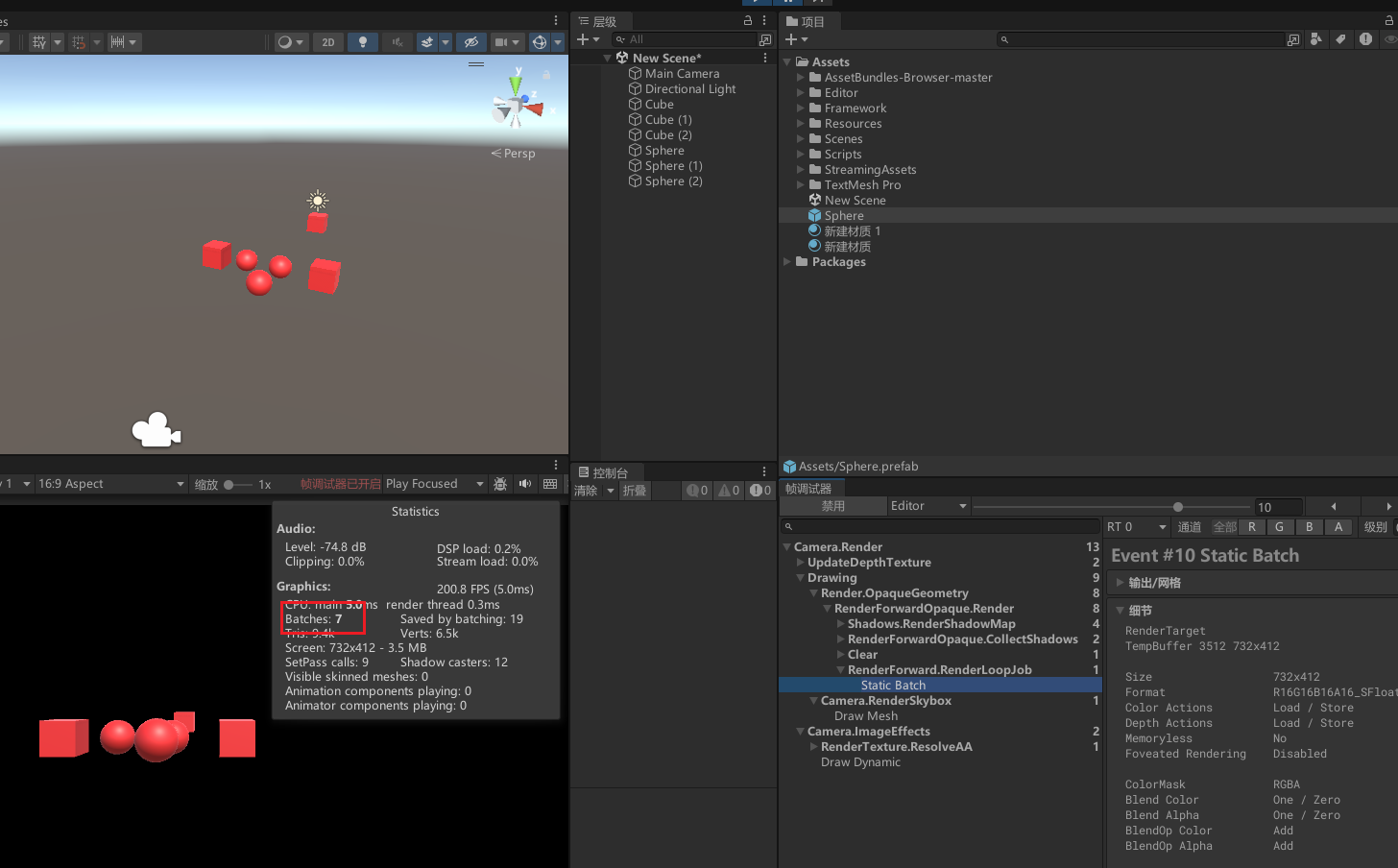This screenshot has height=868, width=1398.
Task: Click the bug icon in Game view toolbar
Action: pyautogui.click(x=500, y=484)
